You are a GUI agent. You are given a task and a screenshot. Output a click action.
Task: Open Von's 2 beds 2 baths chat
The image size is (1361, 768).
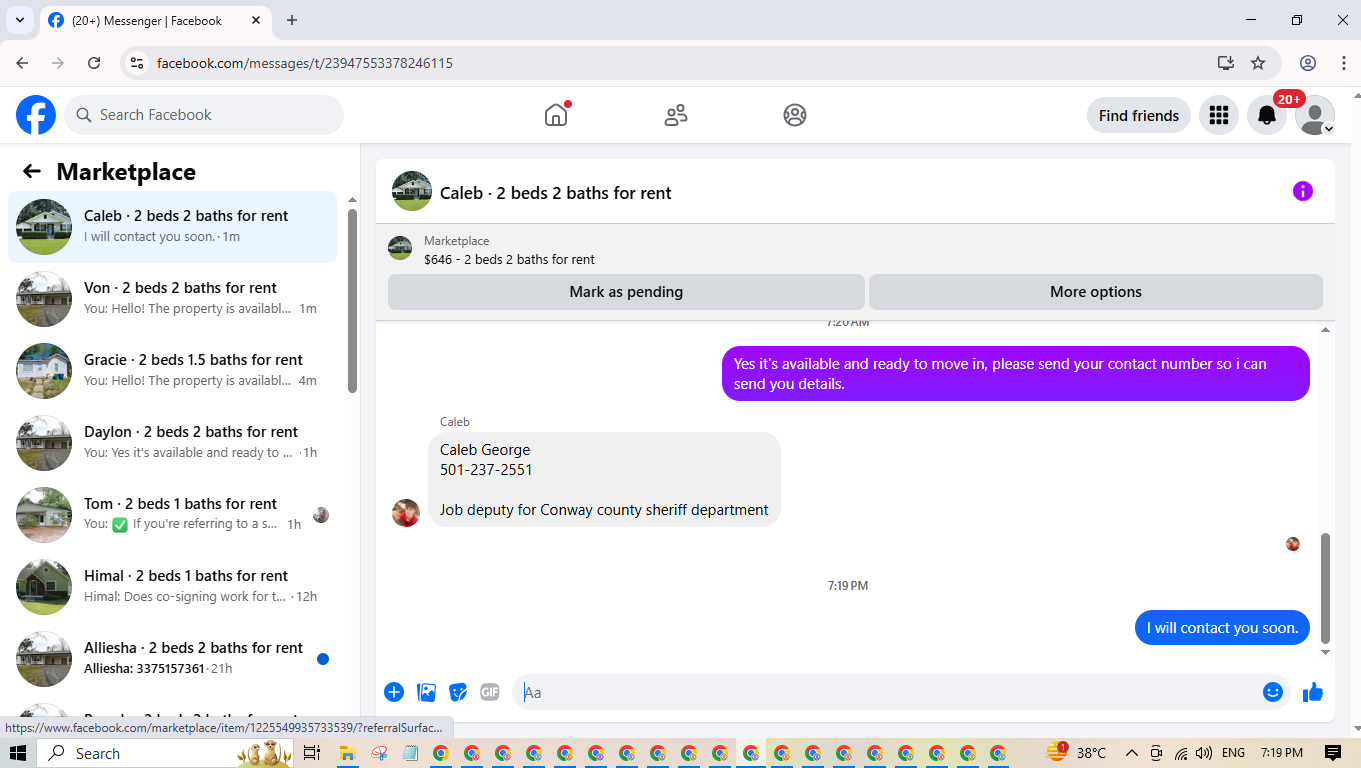click(x=172, y=298)
